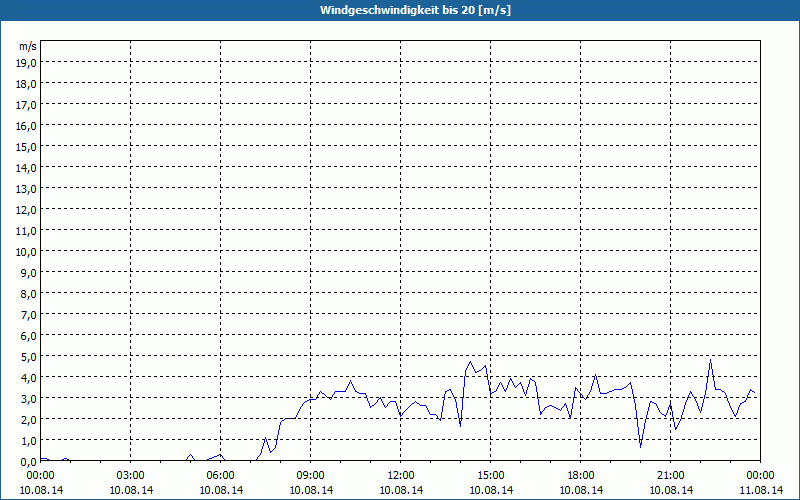
Task: Select the 0,0 y-axis value
Action: (28, 461)
